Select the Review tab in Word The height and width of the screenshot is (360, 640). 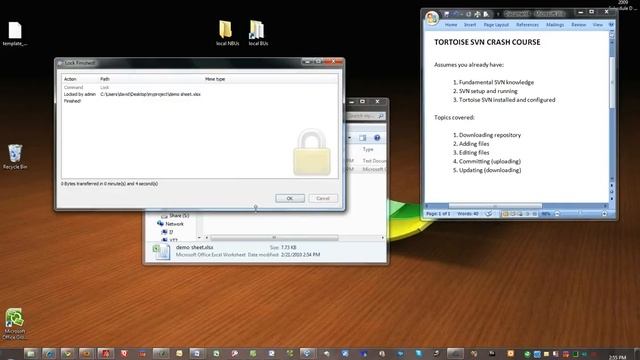[578, 25]
